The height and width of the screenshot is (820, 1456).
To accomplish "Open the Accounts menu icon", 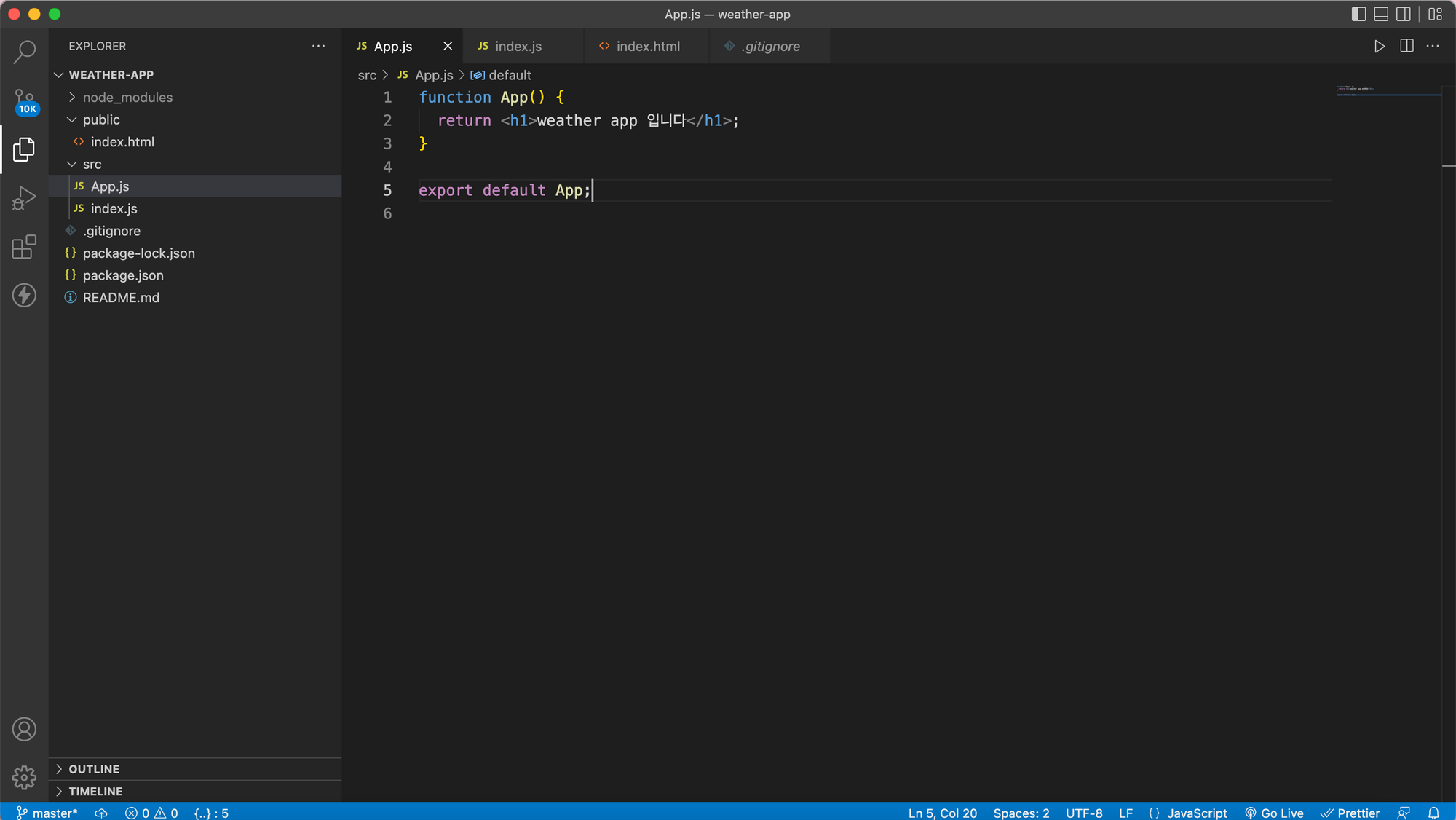I will click(x=24, y=729).
